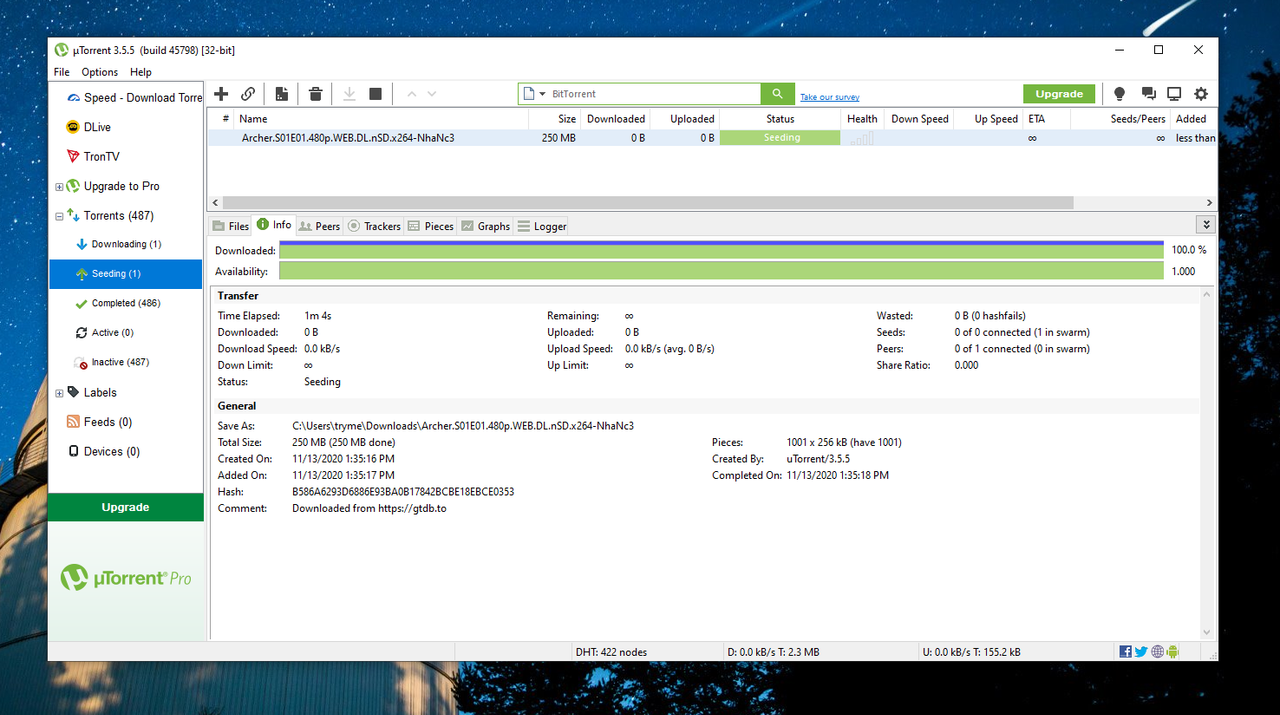Click the Stop Torrent square icon
The width and height of the screenshot is (1280, 715).
[x=376, y=94]
